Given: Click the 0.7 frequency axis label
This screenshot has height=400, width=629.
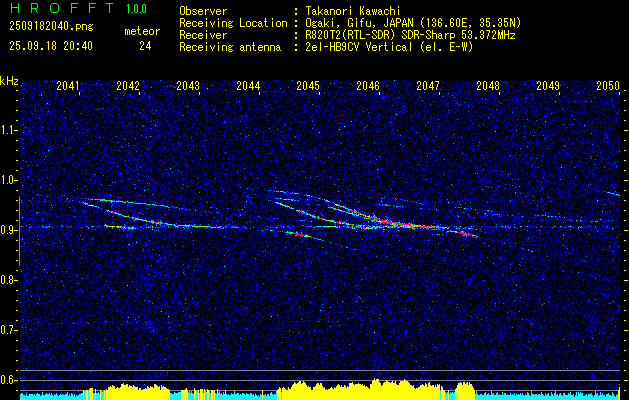Looking at the screenshot, I should pyautogui.click(x=8, y=330).
